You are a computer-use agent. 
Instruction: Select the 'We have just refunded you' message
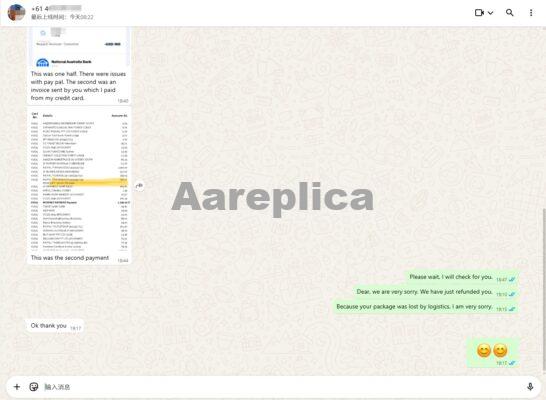coord(435,292)
